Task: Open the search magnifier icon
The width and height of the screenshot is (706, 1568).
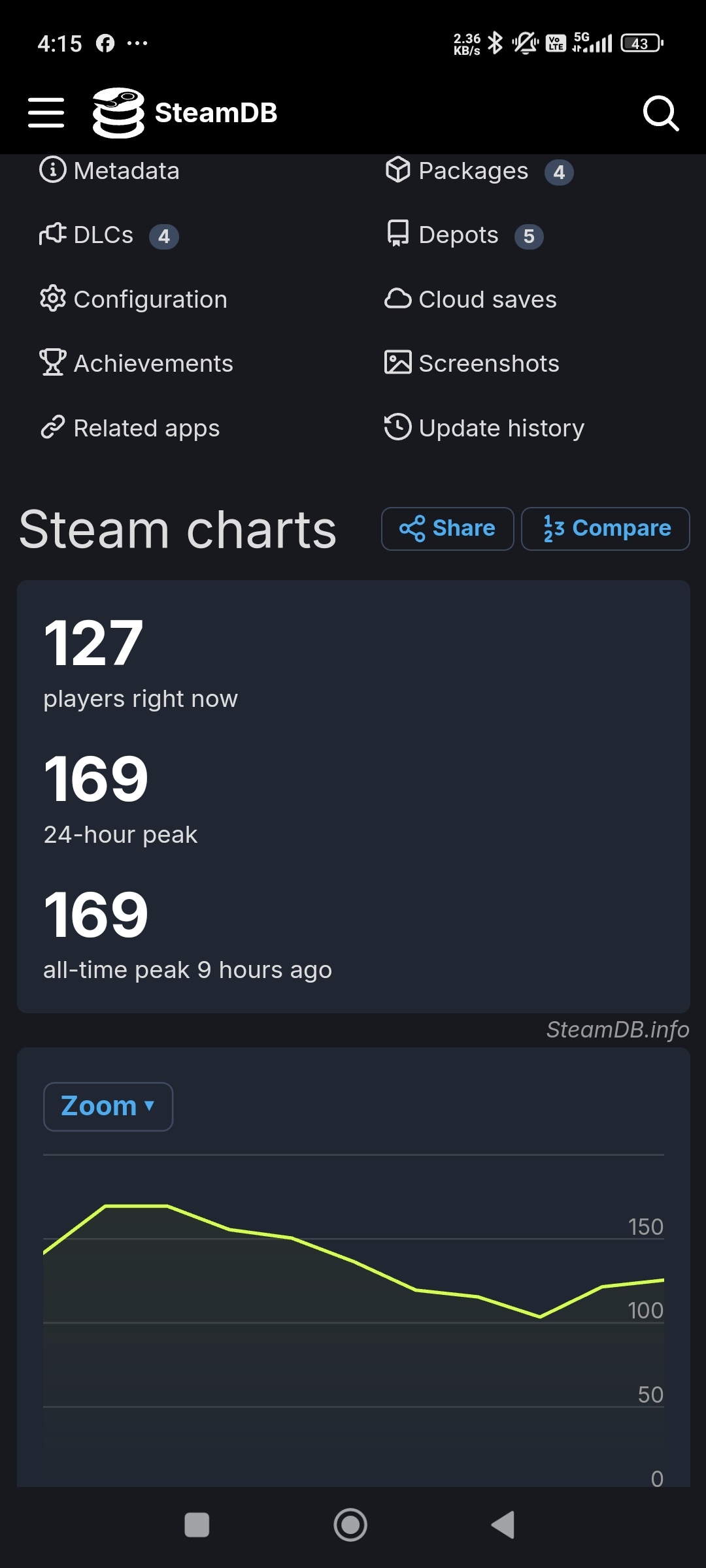Action: point(661,114)
